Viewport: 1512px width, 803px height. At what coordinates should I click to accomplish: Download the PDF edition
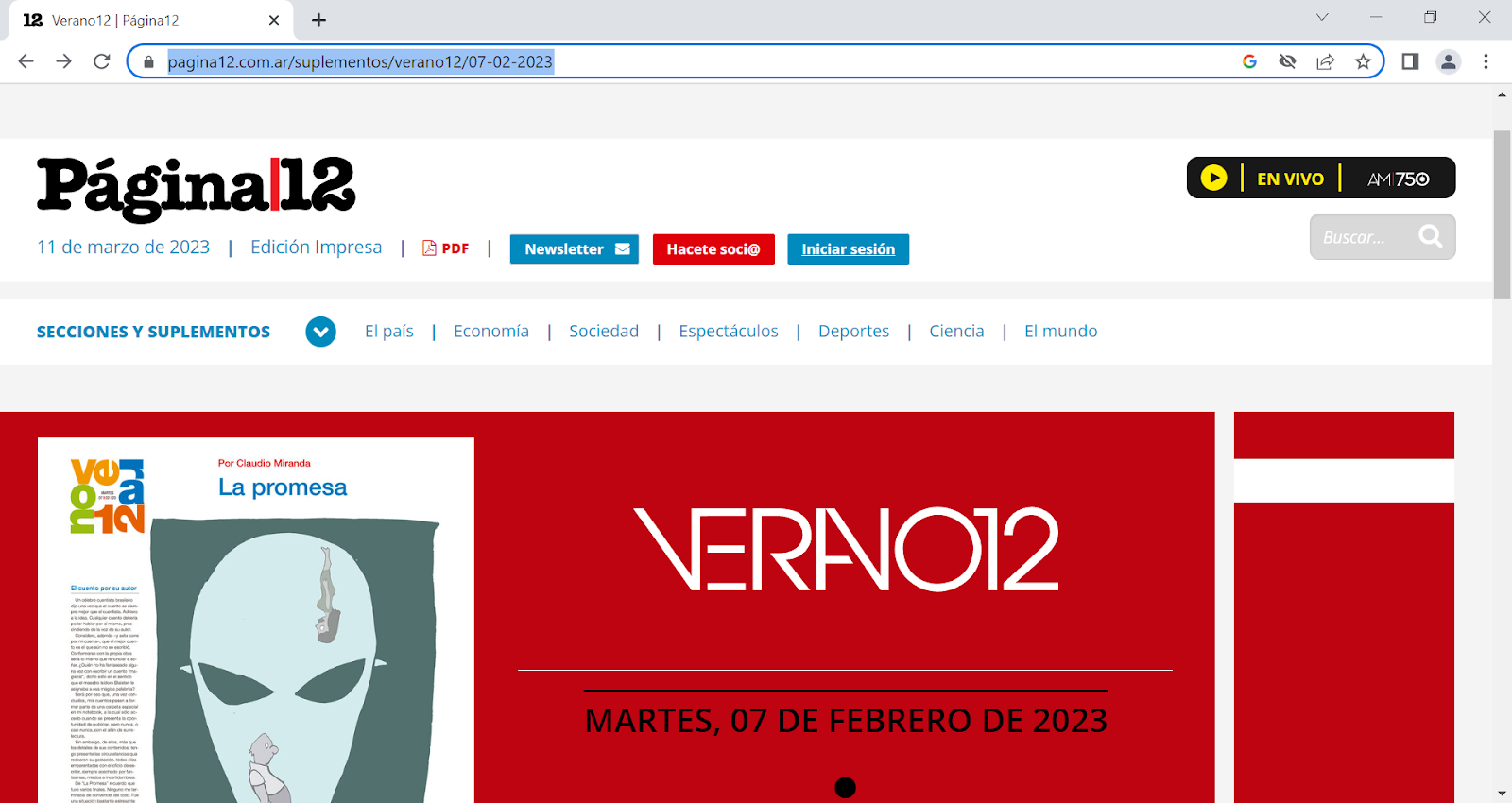point(445,248)
